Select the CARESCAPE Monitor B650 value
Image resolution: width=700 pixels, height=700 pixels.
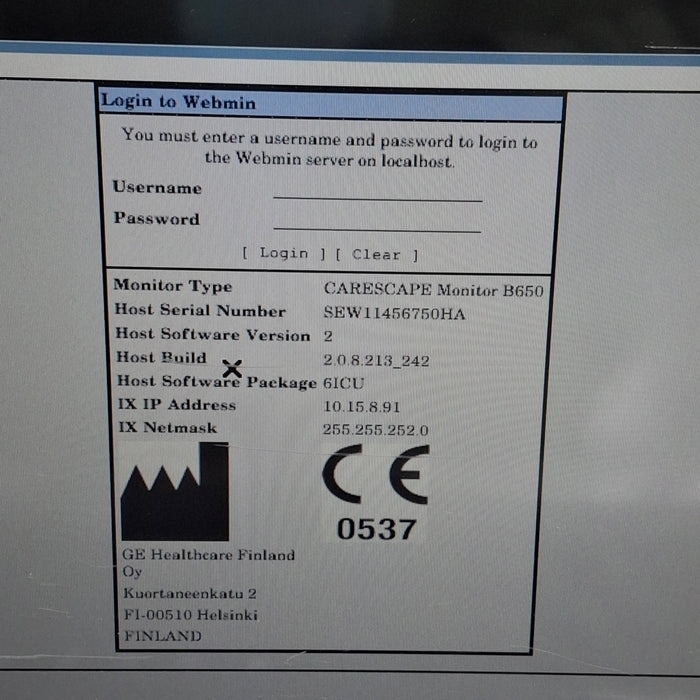tap(434, 288)
